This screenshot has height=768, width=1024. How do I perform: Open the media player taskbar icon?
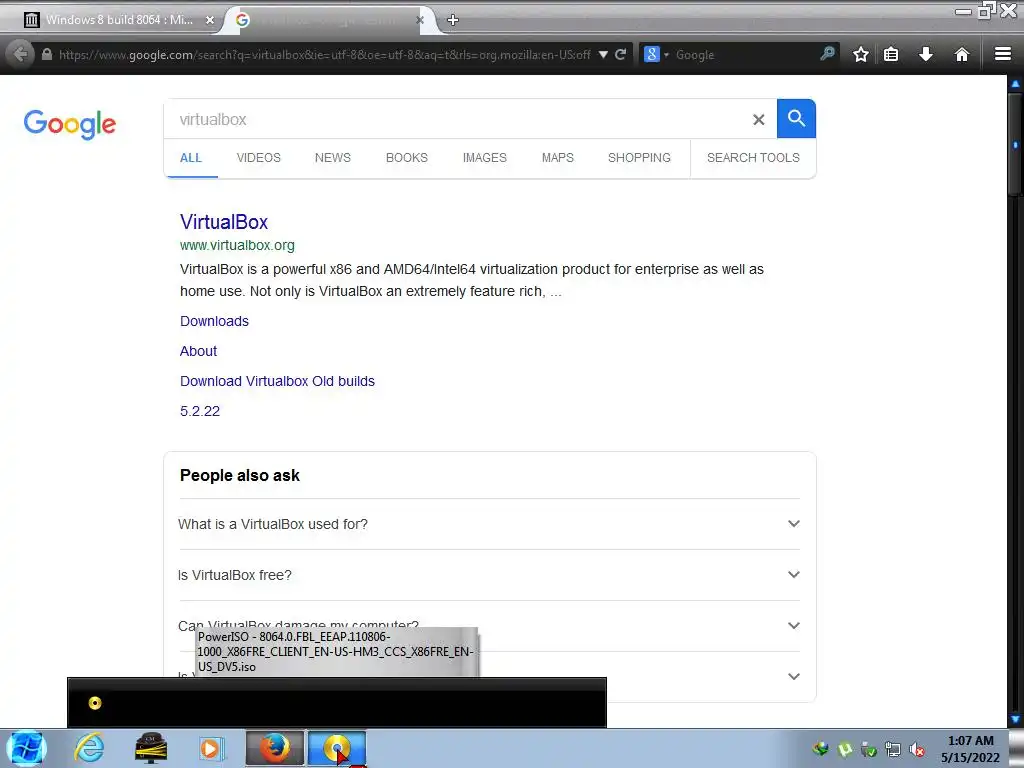(210, 748)
